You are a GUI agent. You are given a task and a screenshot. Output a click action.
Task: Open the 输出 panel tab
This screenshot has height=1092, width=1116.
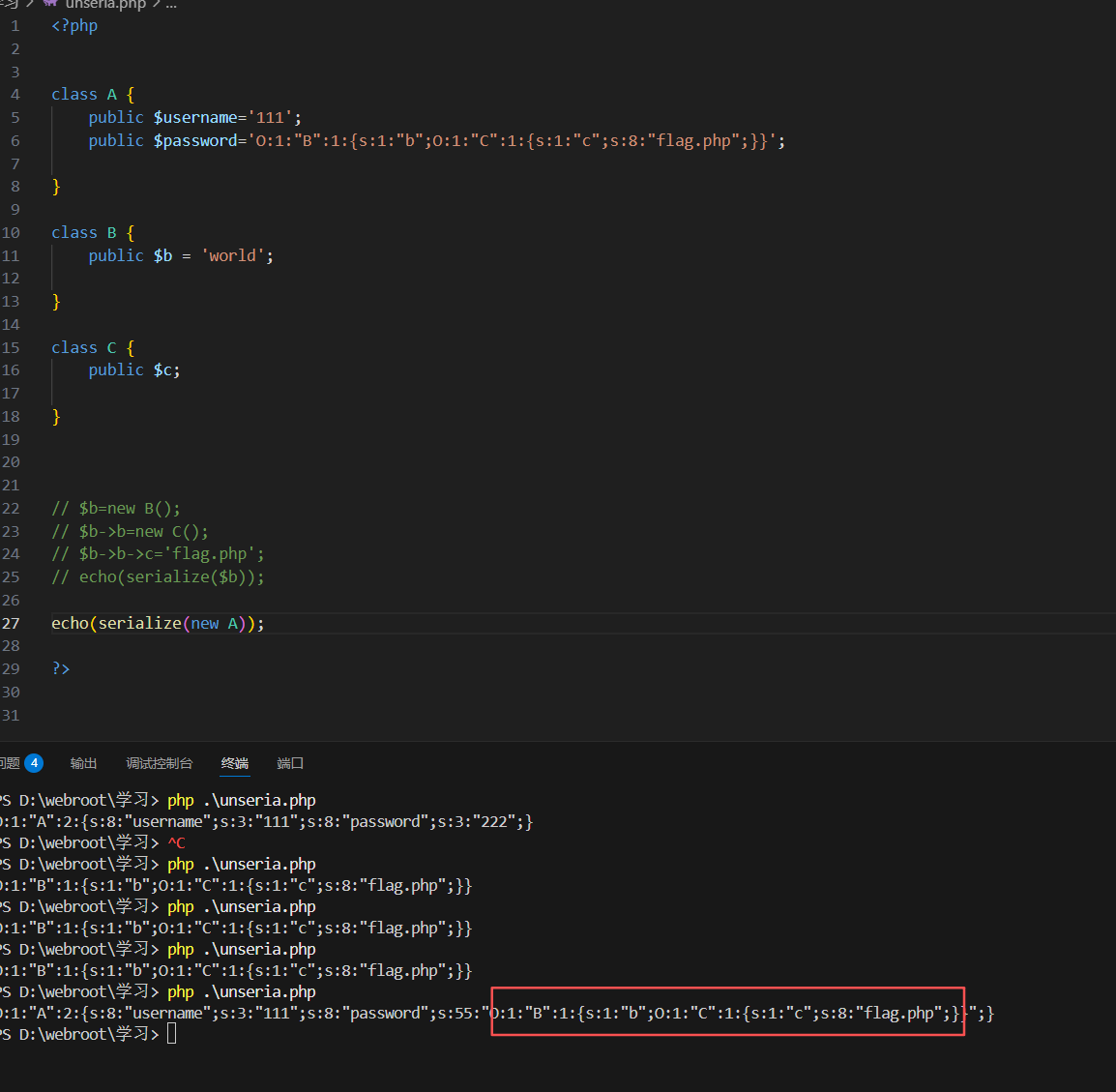coord(83,763)
